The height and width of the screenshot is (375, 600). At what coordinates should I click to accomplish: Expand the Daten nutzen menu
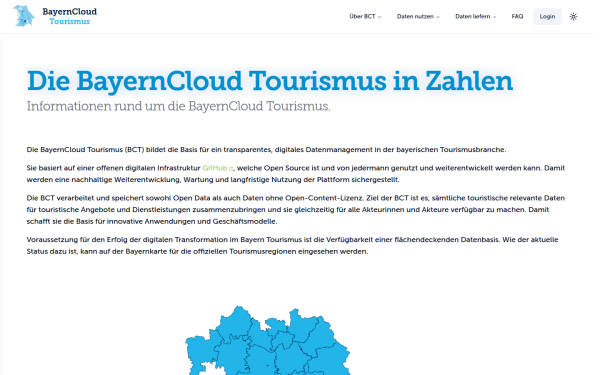tap(418, 16)
